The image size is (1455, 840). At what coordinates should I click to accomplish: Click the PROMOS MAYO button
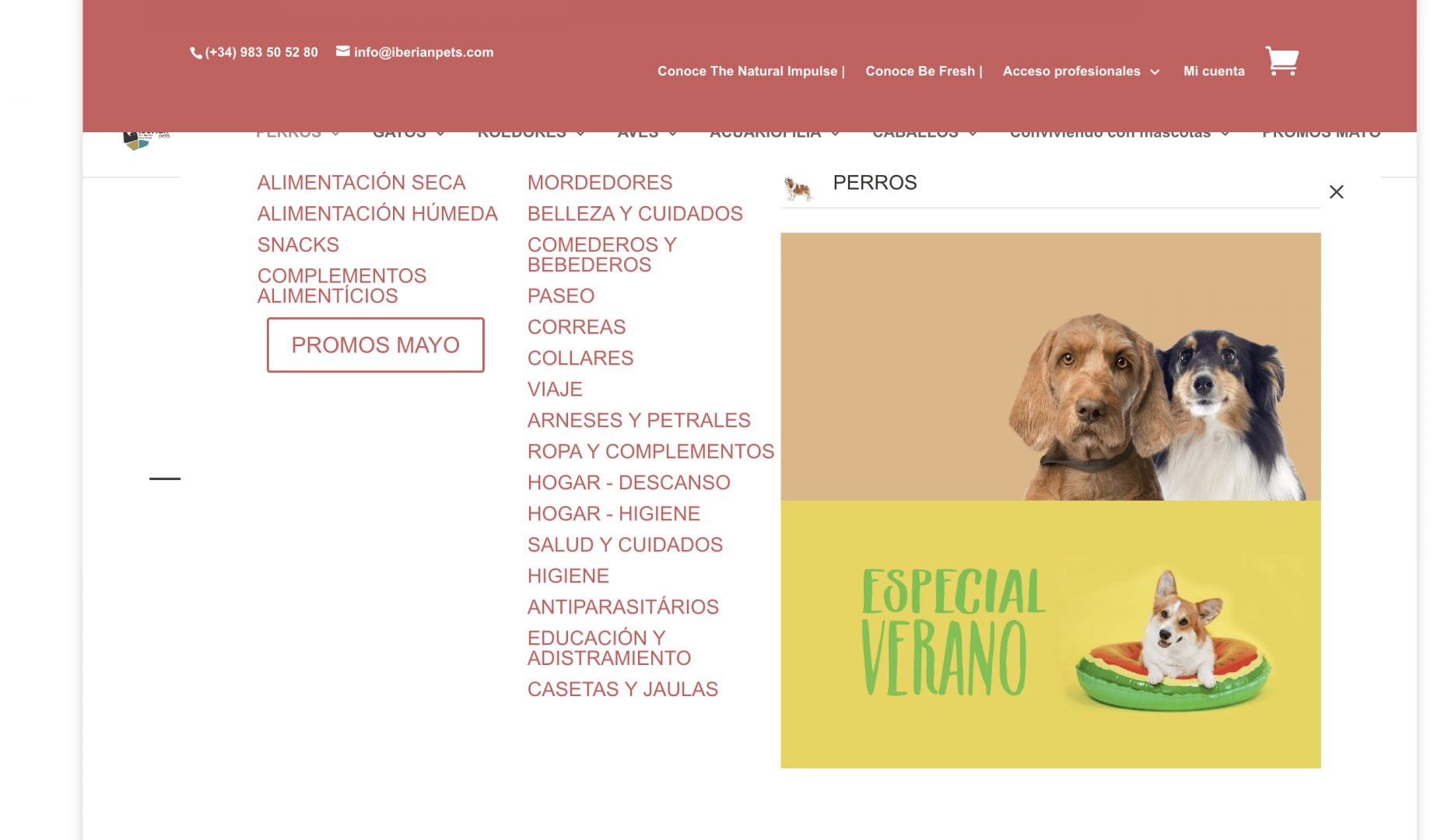click(375, 345)
